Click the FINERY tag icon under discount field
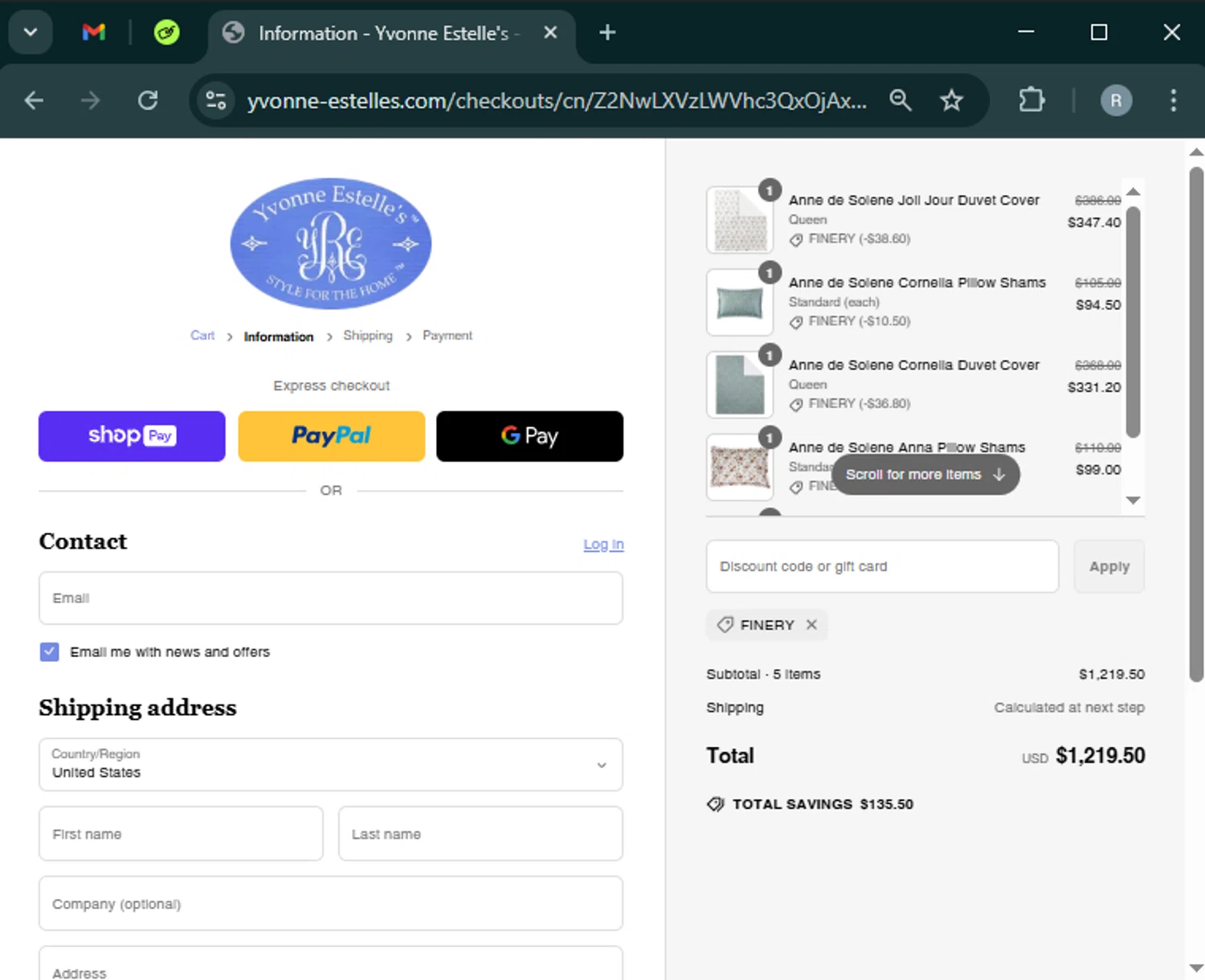Image resolution: width=1205 pixels, height=980 pixels. tap(725, 625)
